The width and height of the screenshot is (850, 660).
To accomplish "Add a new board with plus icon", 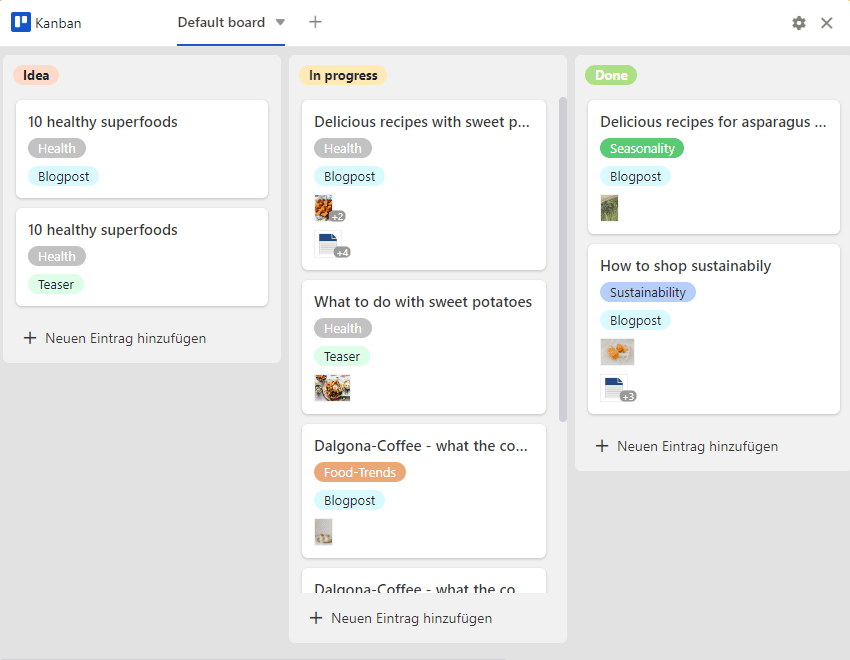I will [x=315, y=22].
